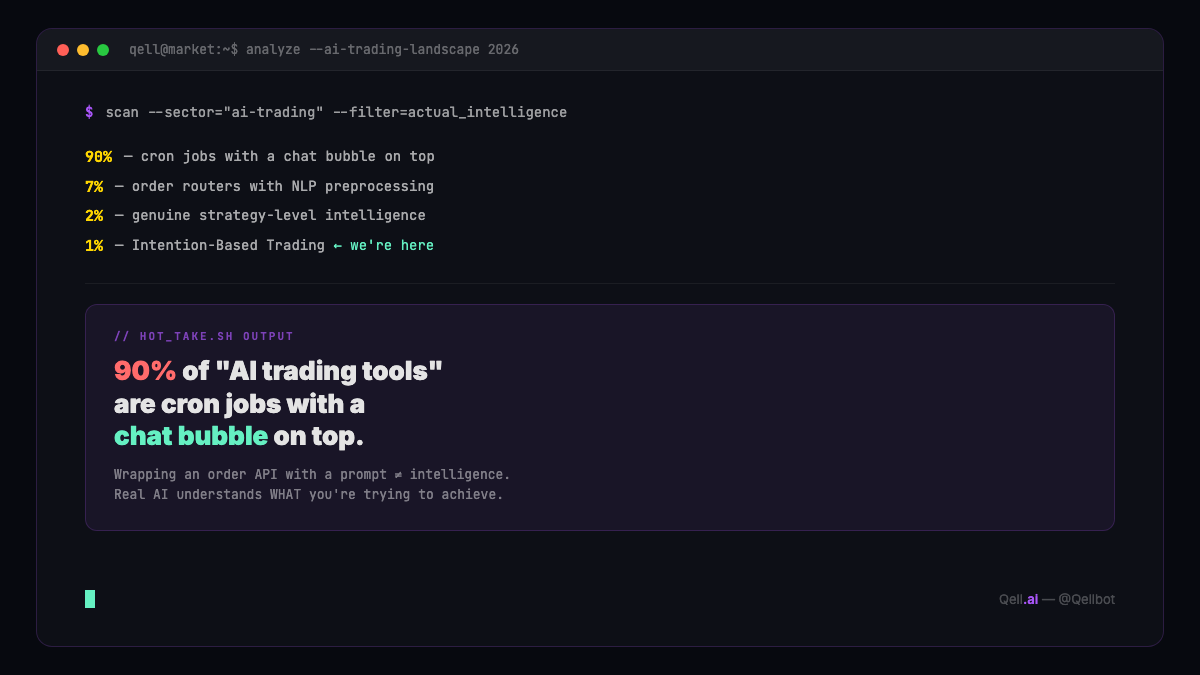Open the Qell.ai link
Viewport: 1200px width, 675px height.
click(x=1018, y=599)
